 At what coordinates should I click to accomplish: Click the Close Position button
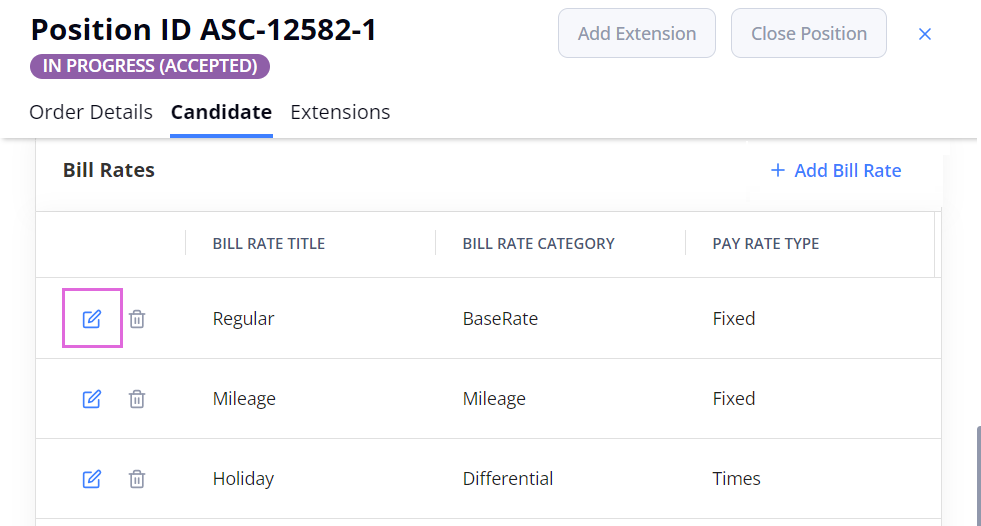pos(809,33)
